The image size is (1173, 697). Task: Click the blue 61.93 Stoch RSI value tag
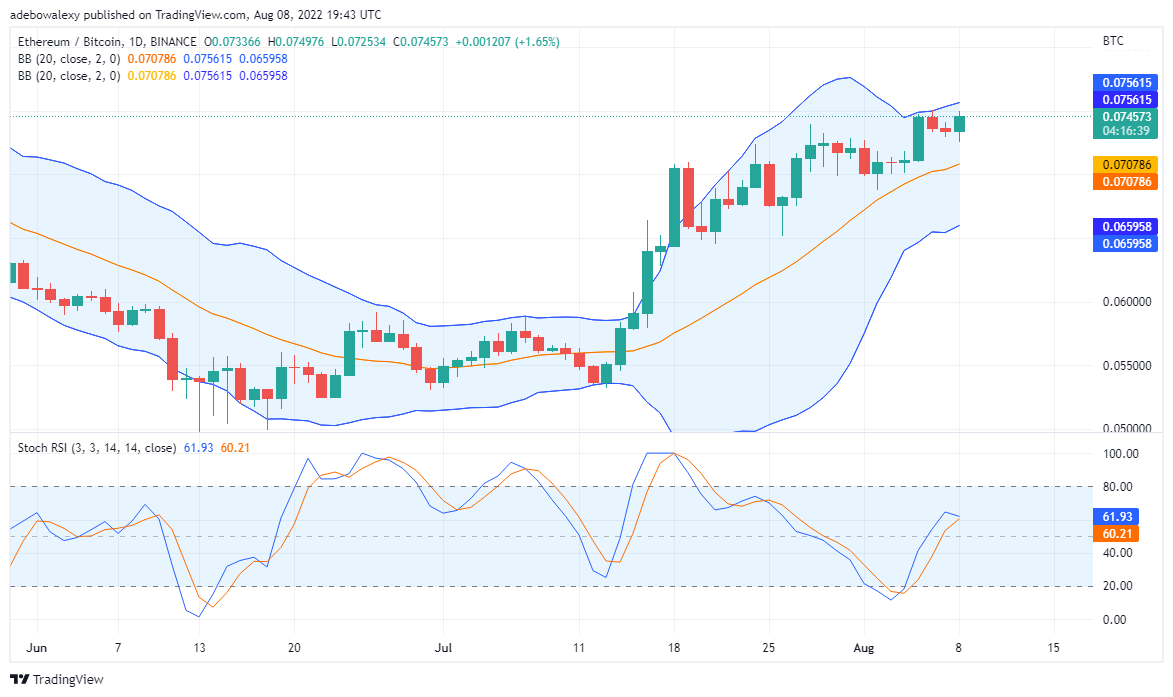pos(1116,517)
